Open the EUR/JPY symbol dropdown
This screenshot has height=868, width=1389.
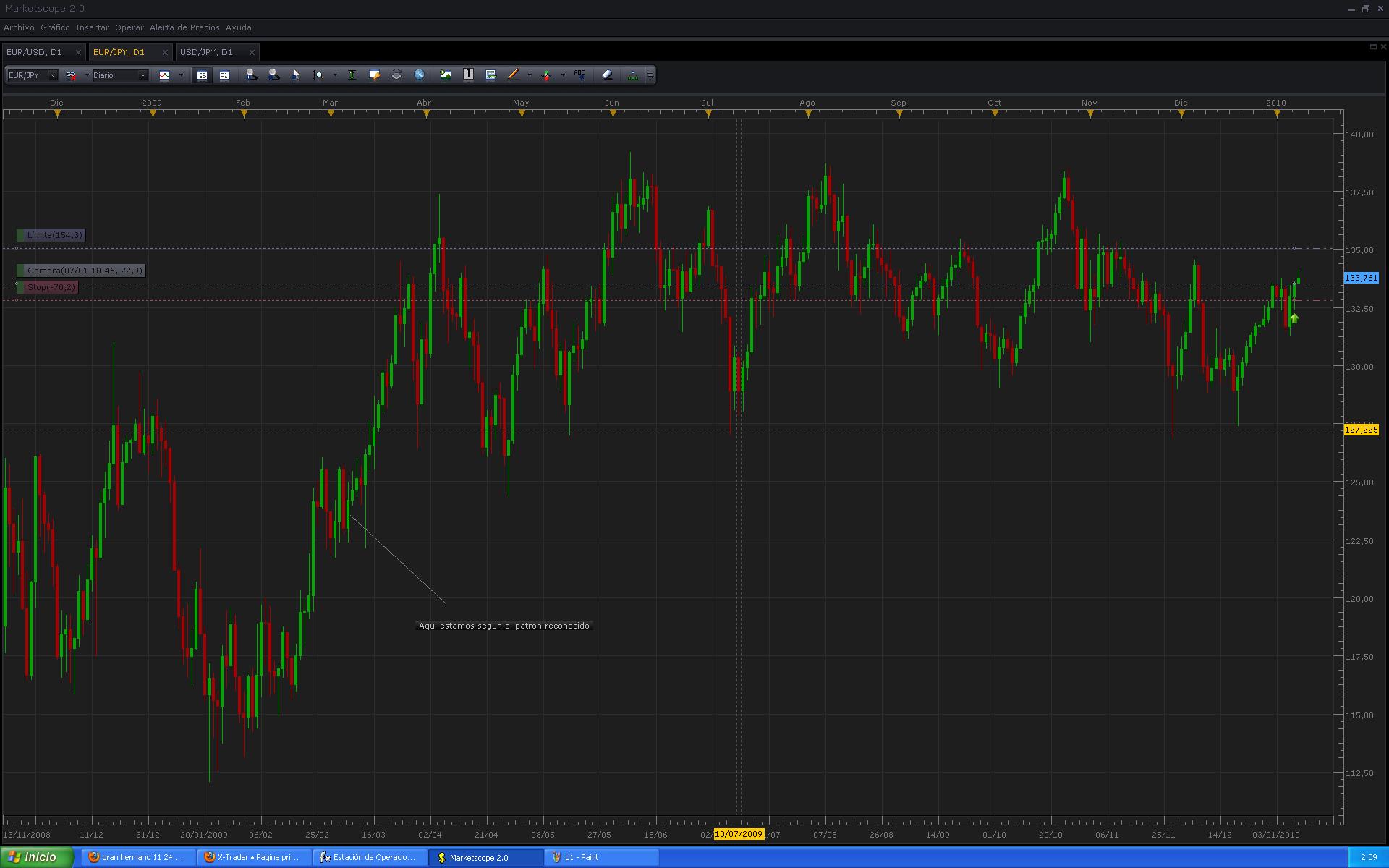click(x=53, y=75)
